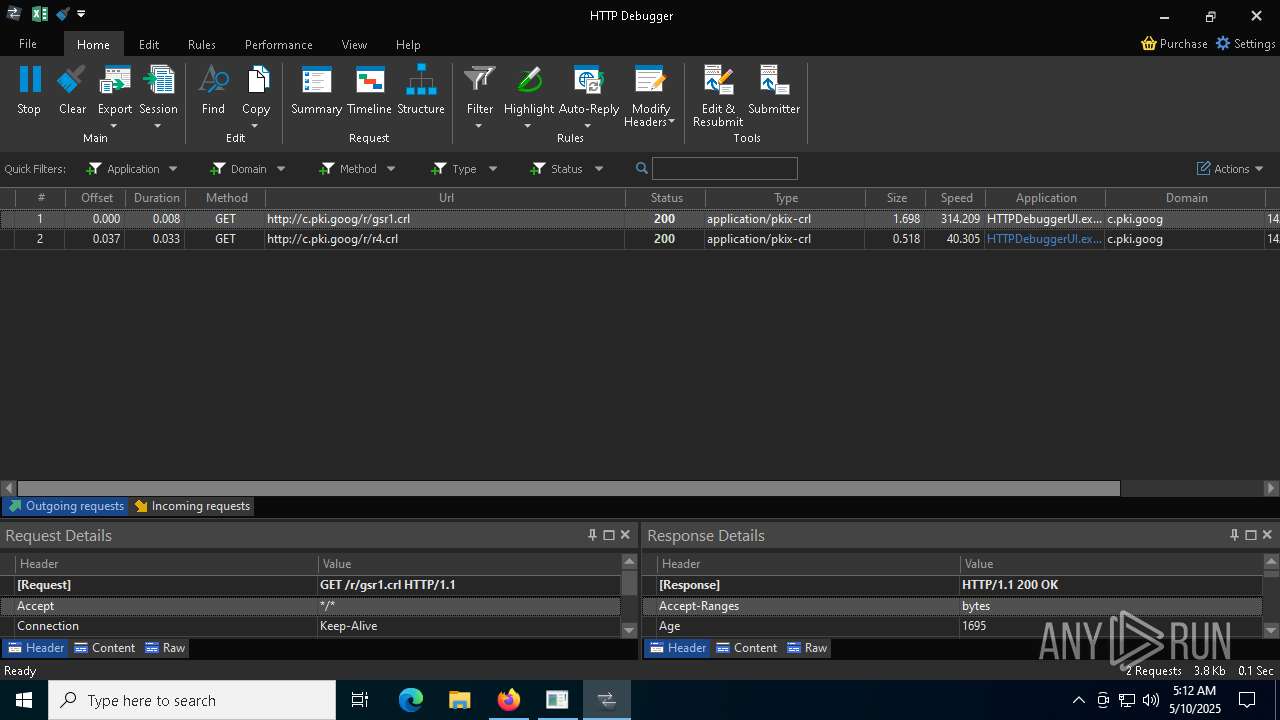Open Modify Headers tool
1280x720 pixels.
650,96
